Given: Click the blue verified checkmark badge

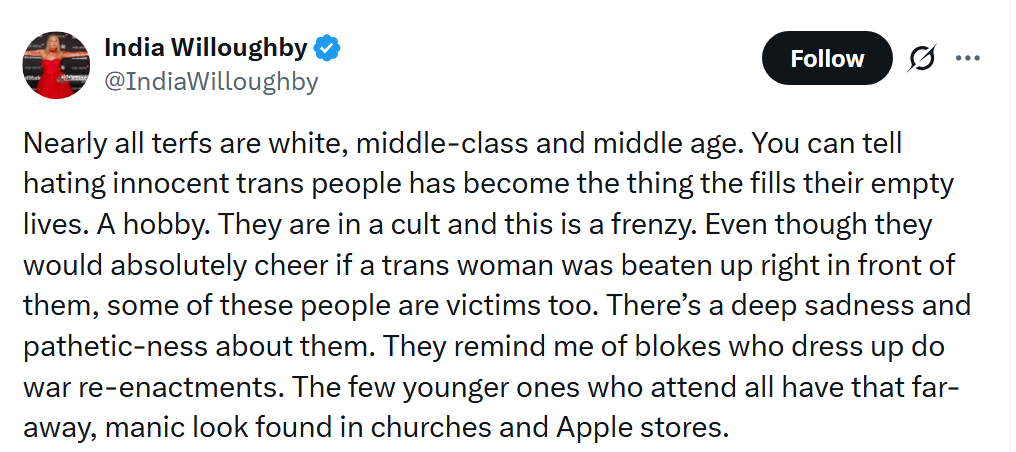Looking at the screenshot, I should click(329, 47).
